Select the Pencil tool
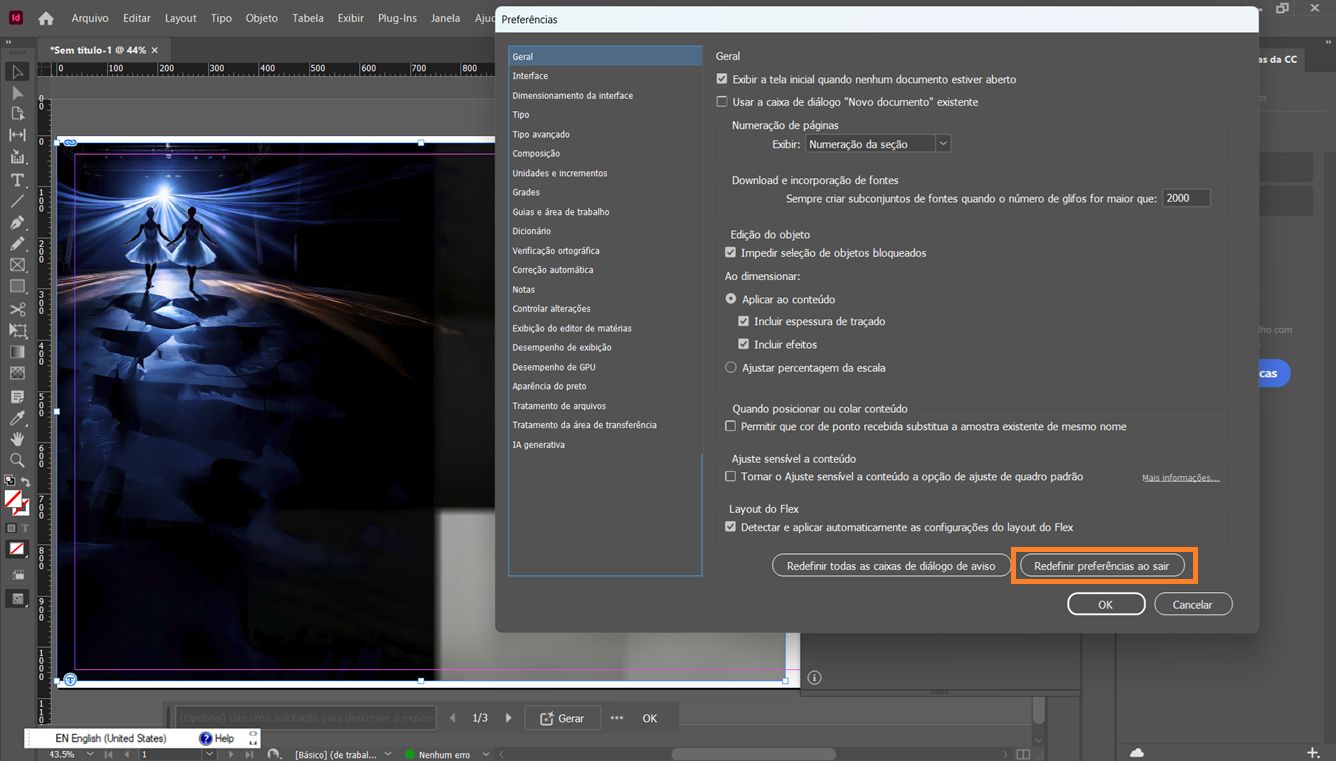Image resolution: width=1336 pixels, height=761 pixels. 17,243
